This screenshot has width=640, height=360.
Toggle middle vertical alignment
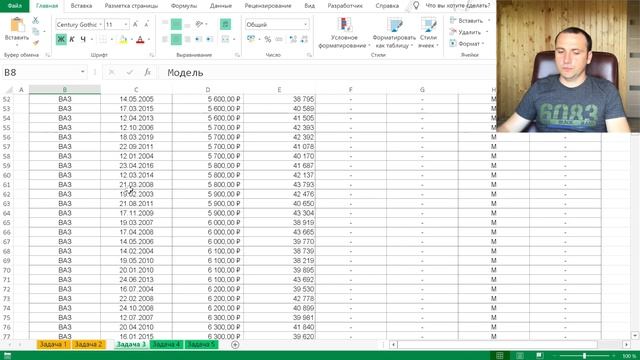pos(176,24)
